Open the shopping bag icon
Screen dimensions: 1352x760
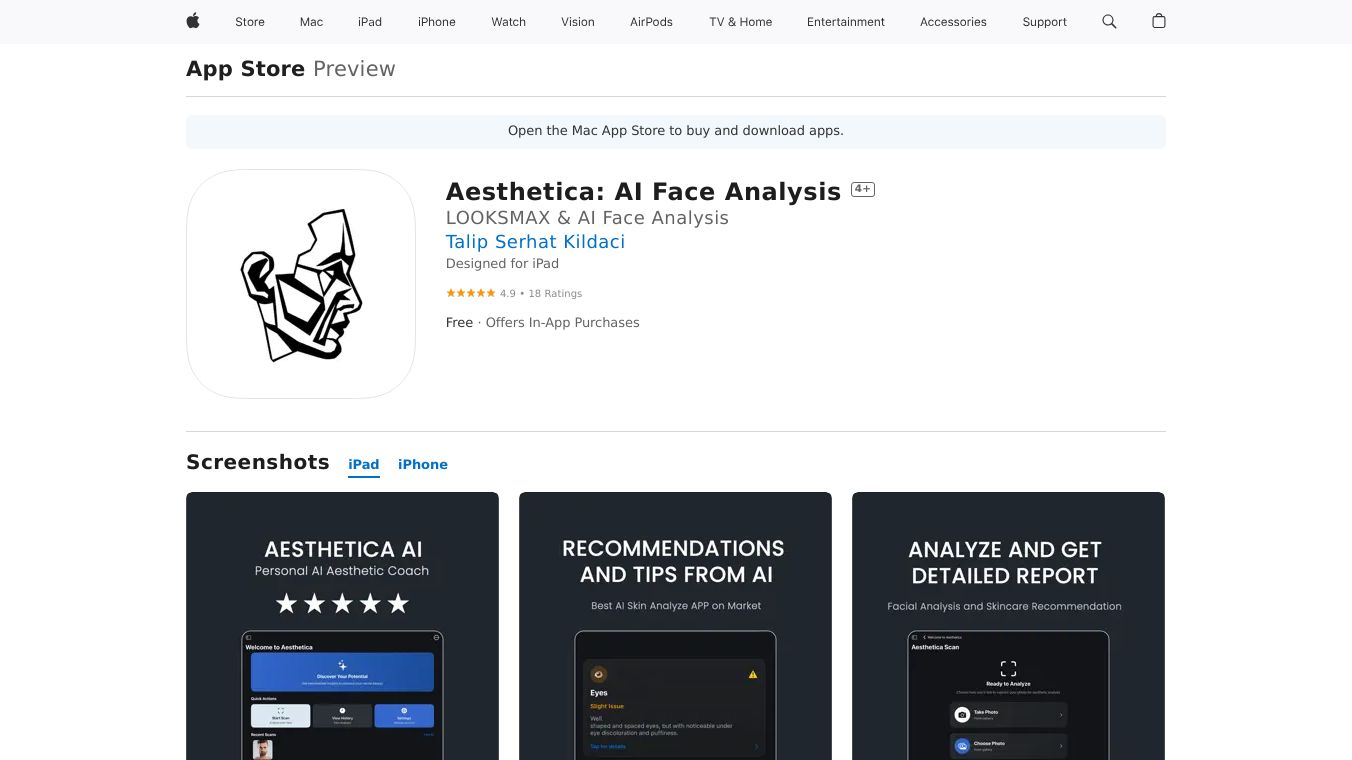click(x=1159, y=21)
